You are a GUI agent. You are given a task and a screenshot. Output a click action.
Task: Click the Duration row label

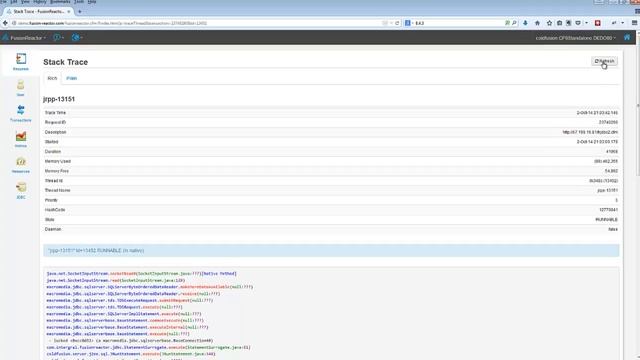(53, 151)
